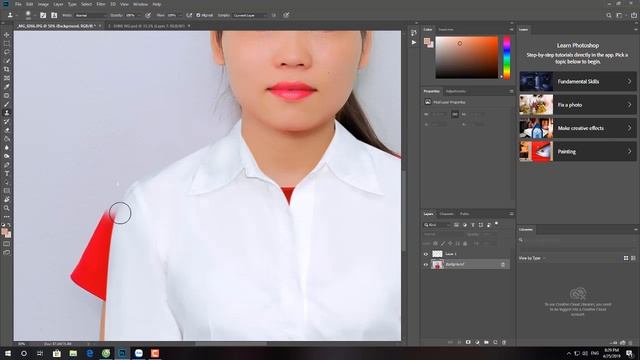
Task: Click the color picker gradient field
Action: coord(467,57)
